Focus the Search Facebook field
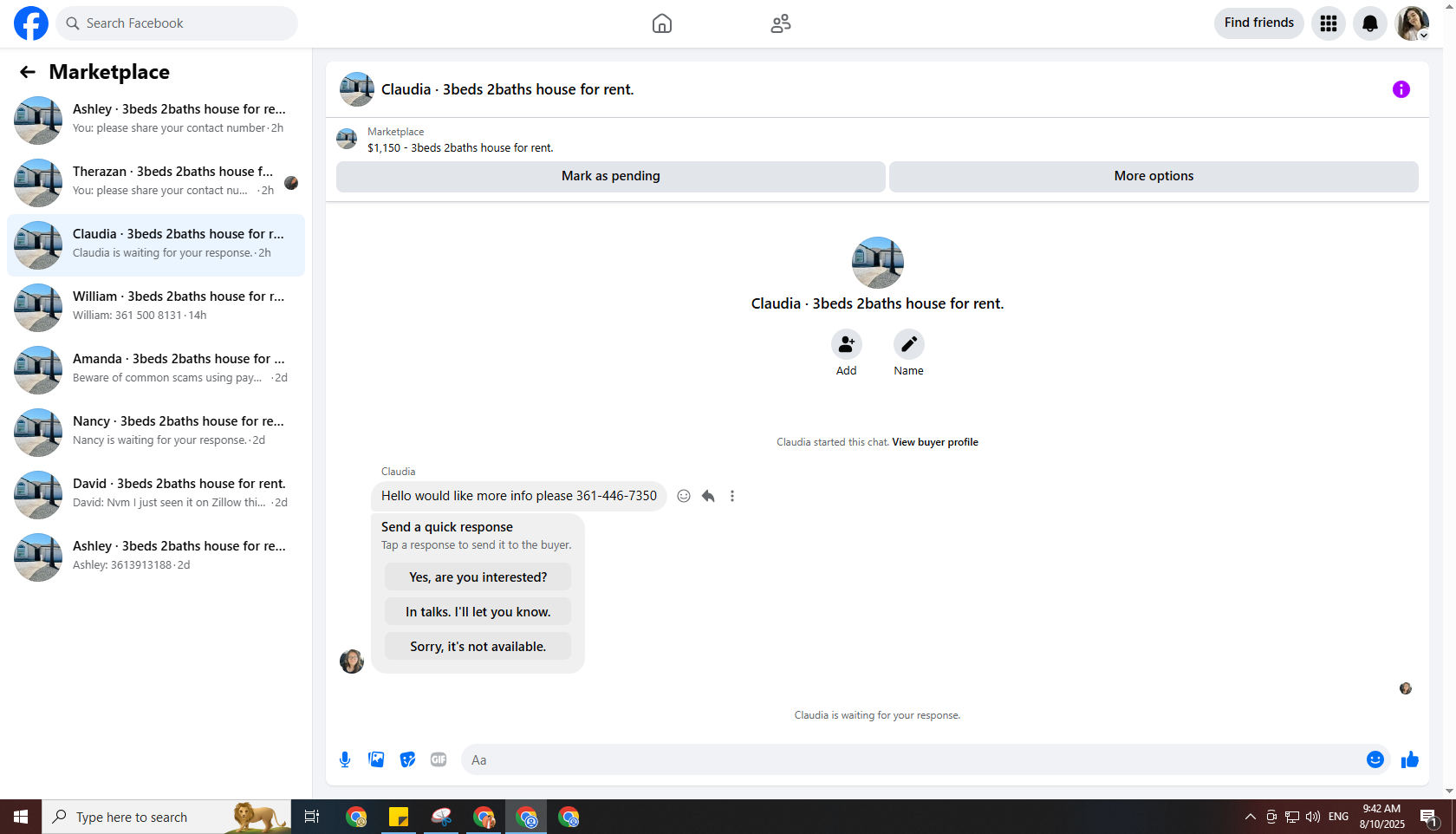 [x=177, y=23]
